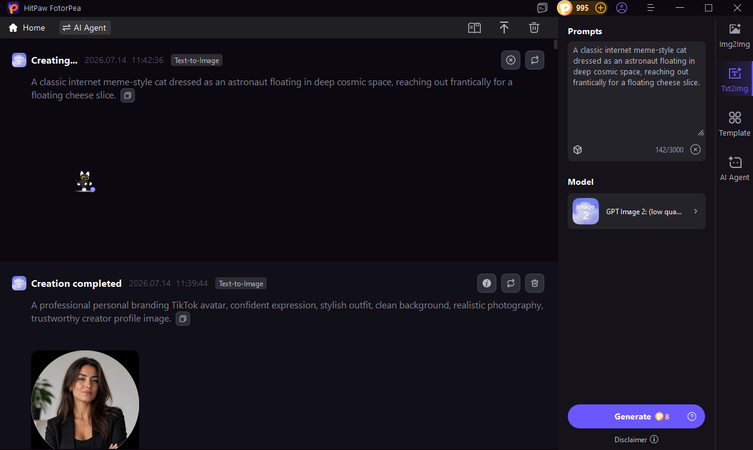Click the GPT Image 2 model thumbnail icon

coord(585,211)
